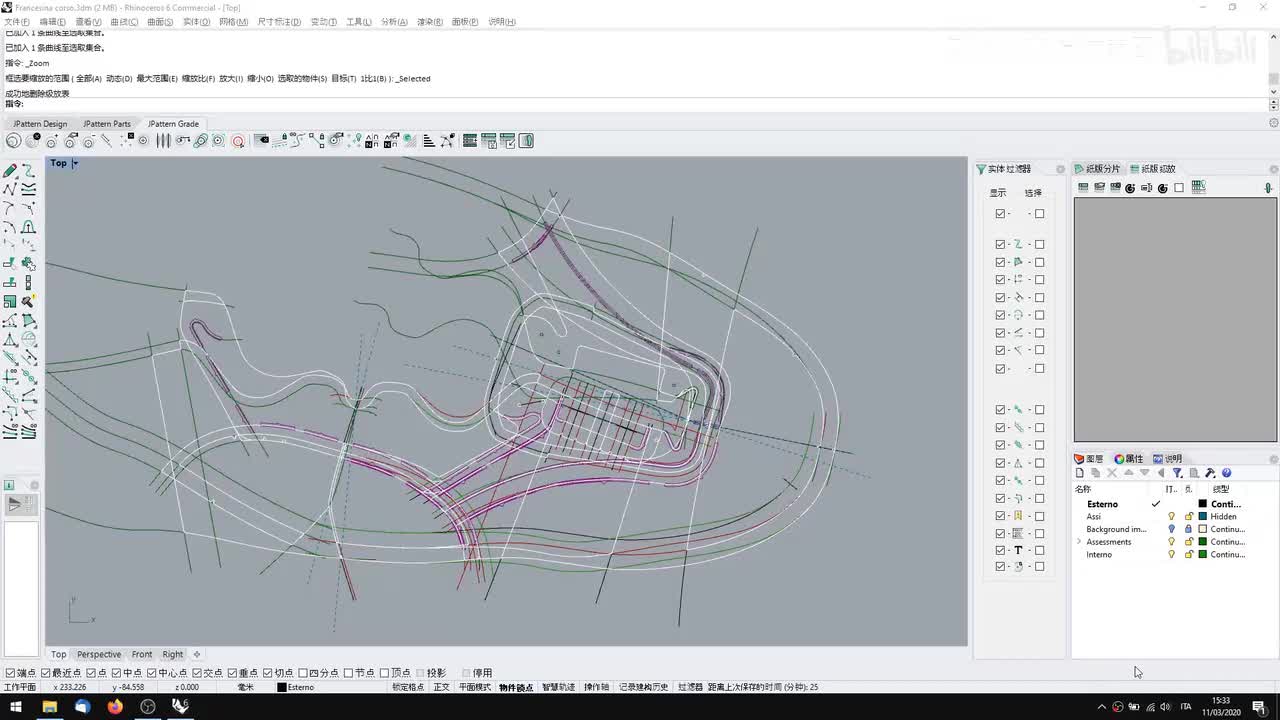Click the Windows Start button

point(16,706)
